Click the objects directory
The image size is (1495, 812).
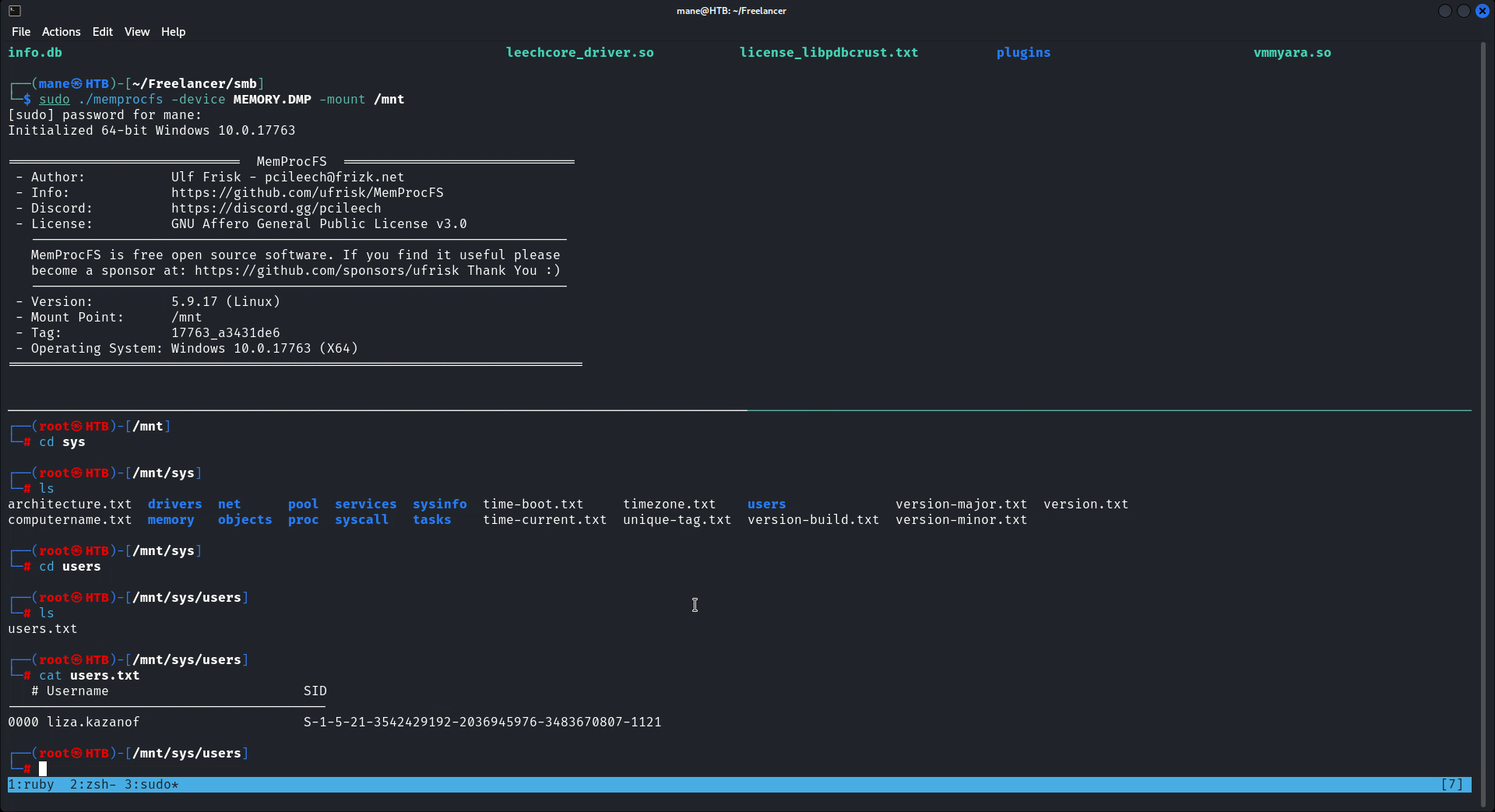click(x=245, y=520)
